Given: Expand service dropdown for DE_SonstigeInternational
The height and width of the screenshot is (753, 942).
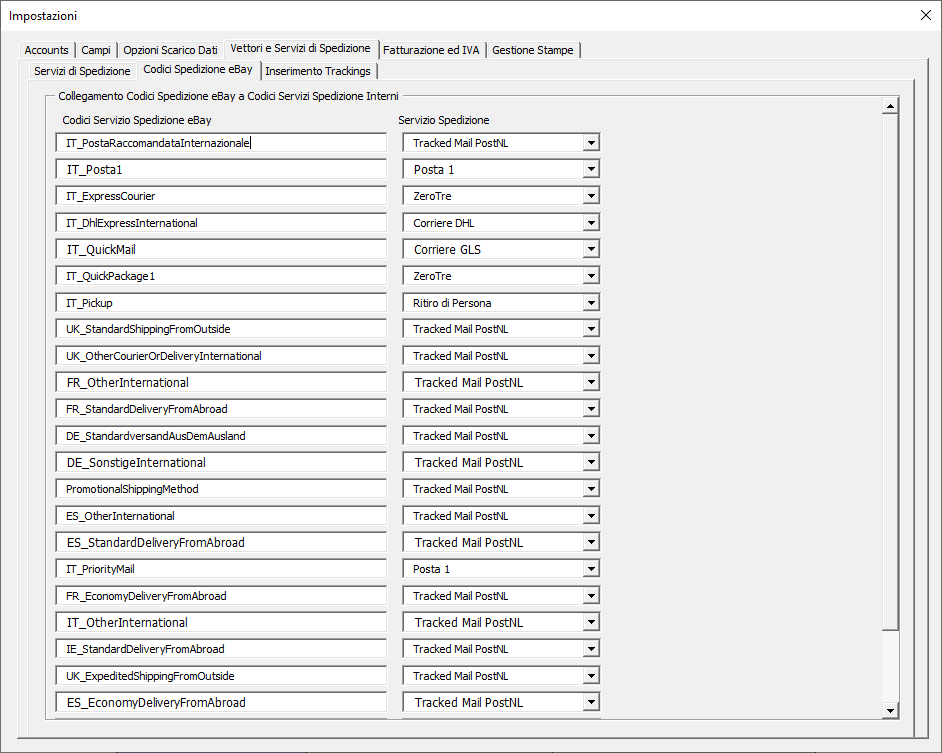Looking at the screenshot, I should (591, 462).
